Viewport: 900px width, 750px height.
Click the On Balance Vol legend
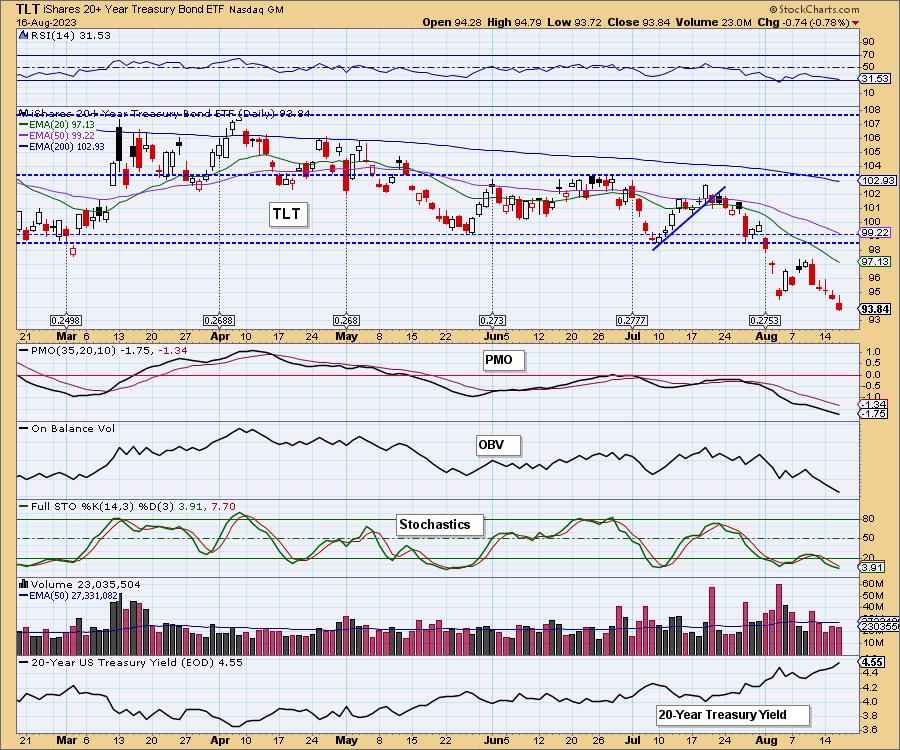point(67,429)
